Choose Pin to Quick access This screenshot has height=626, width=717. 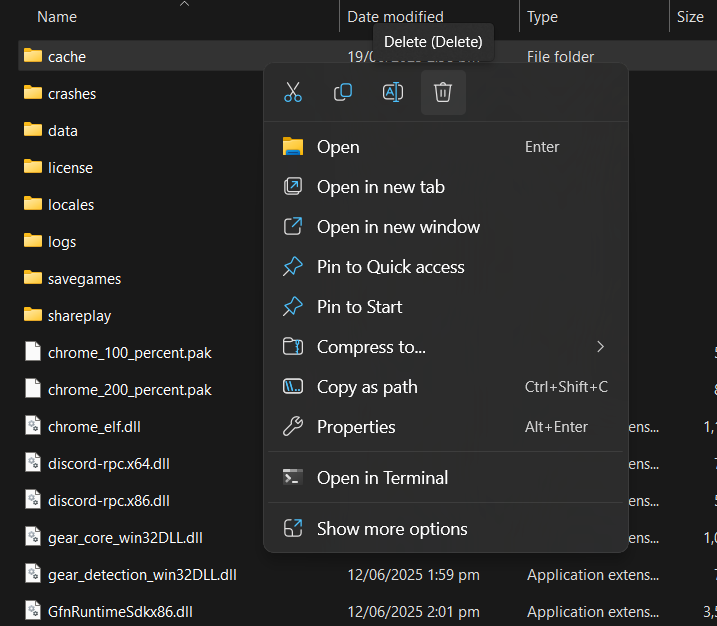click(390, 267)
